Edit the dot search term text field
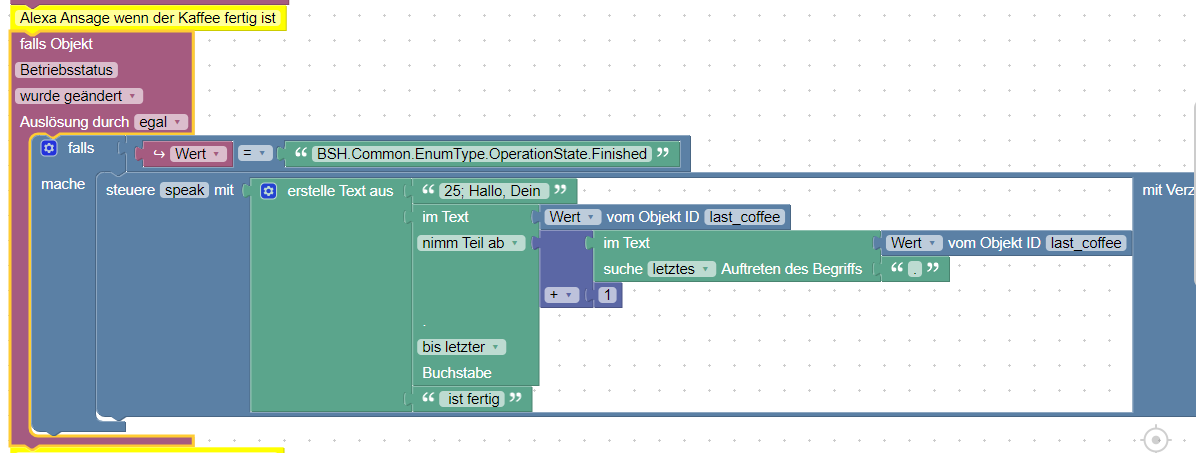 click(915, 269)
